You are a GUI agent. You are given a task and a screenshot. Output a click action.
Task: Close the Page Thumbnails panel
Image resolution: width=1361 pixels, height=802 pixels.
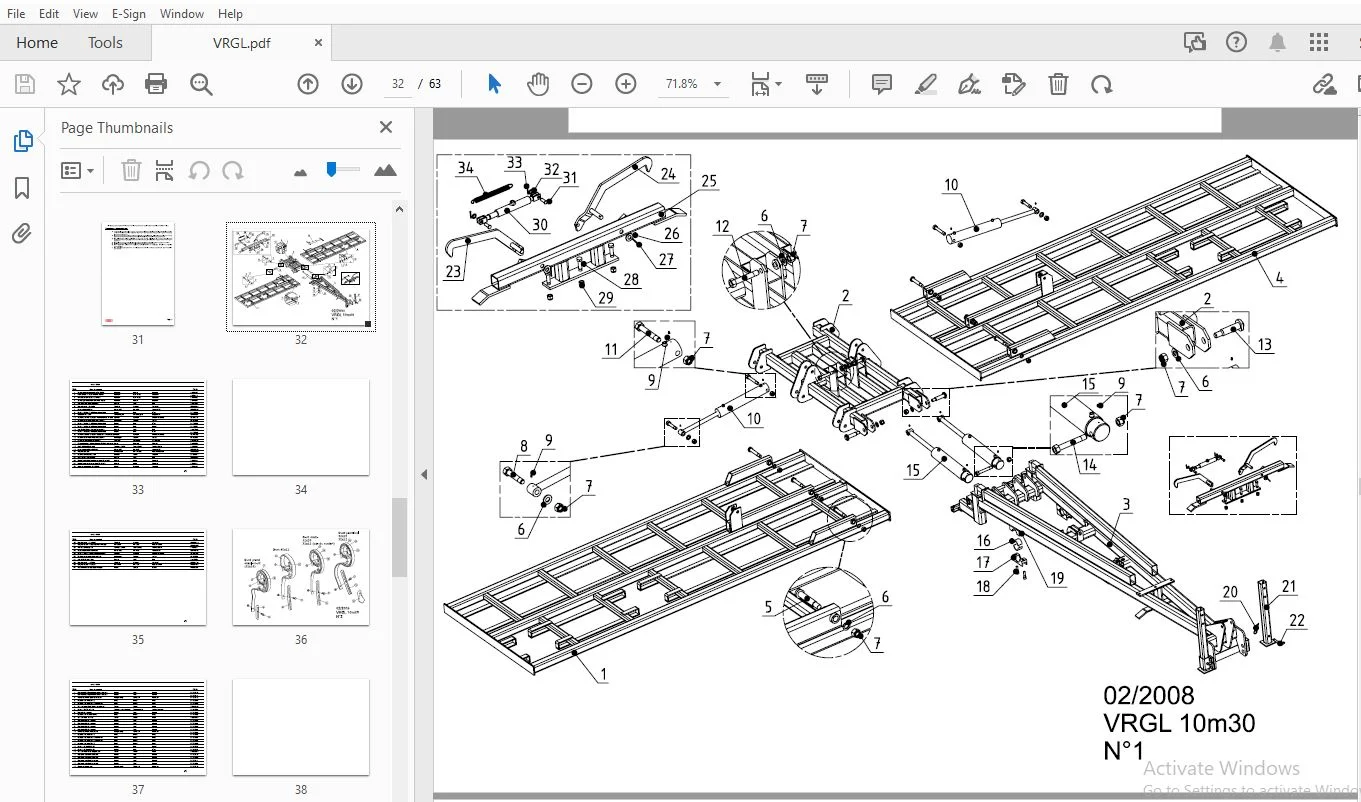[386, 127]
